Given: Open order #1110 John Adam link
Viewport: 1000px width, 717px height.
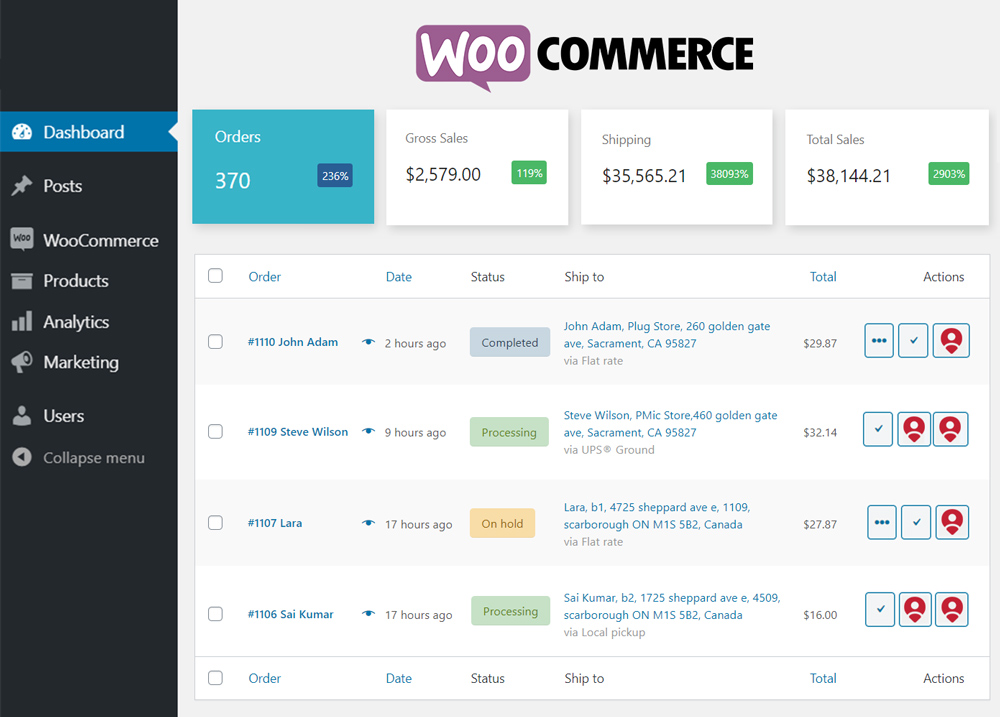Looking at the screenshot, I should point(293,342).
